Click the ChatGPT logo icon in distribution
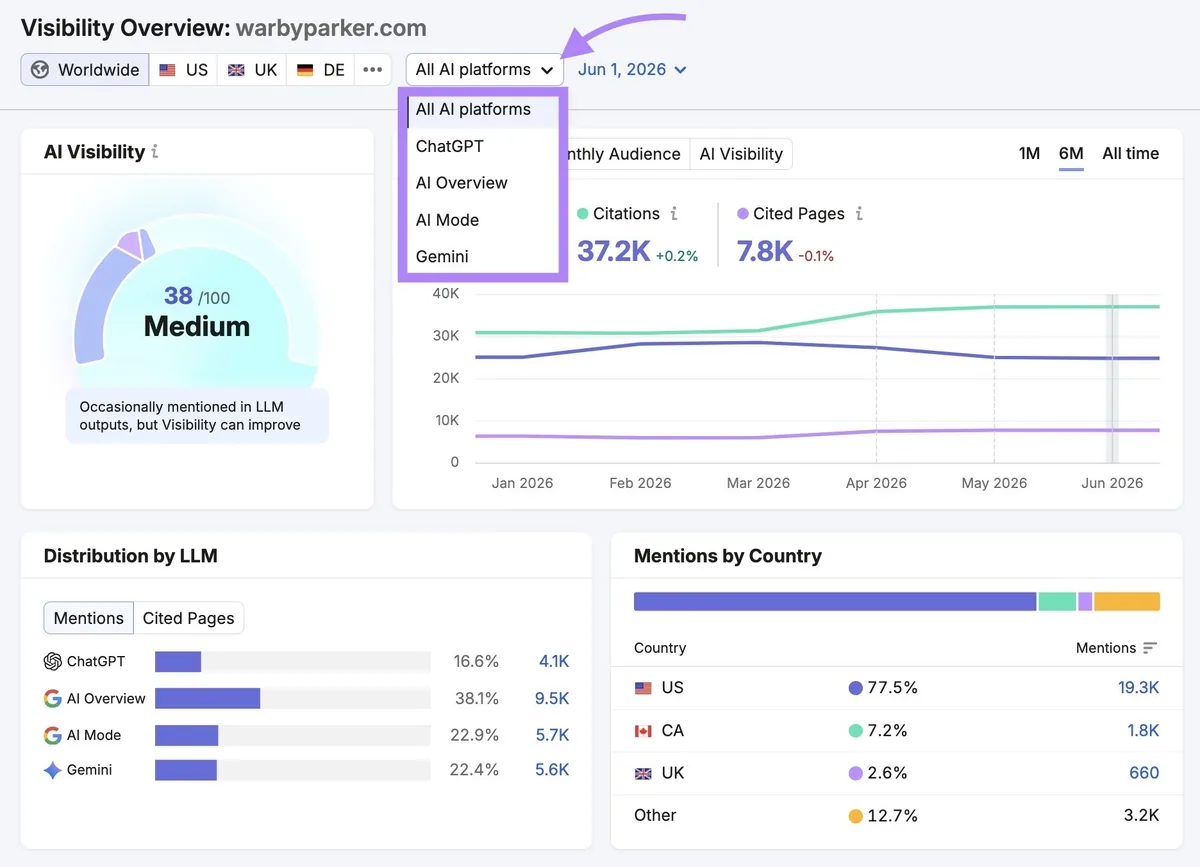 [53, 661]
